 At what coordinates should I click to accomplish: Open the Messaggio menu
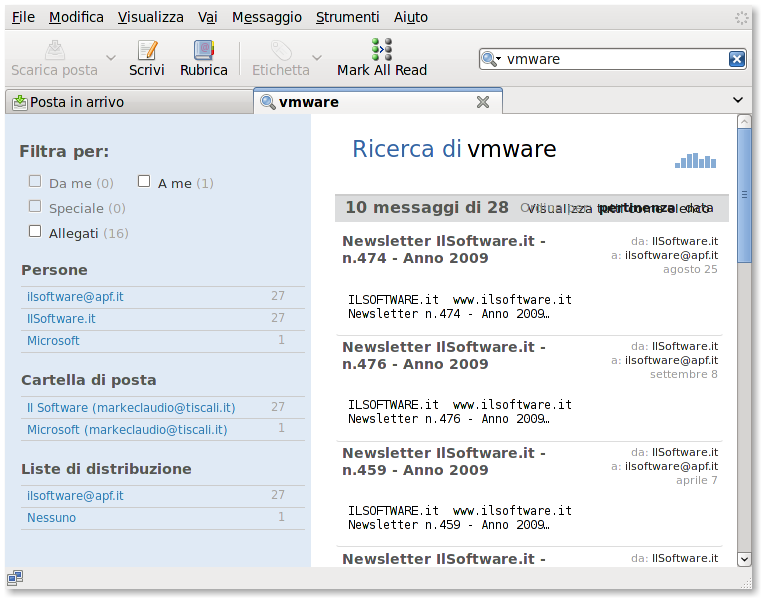coord(266,17)
